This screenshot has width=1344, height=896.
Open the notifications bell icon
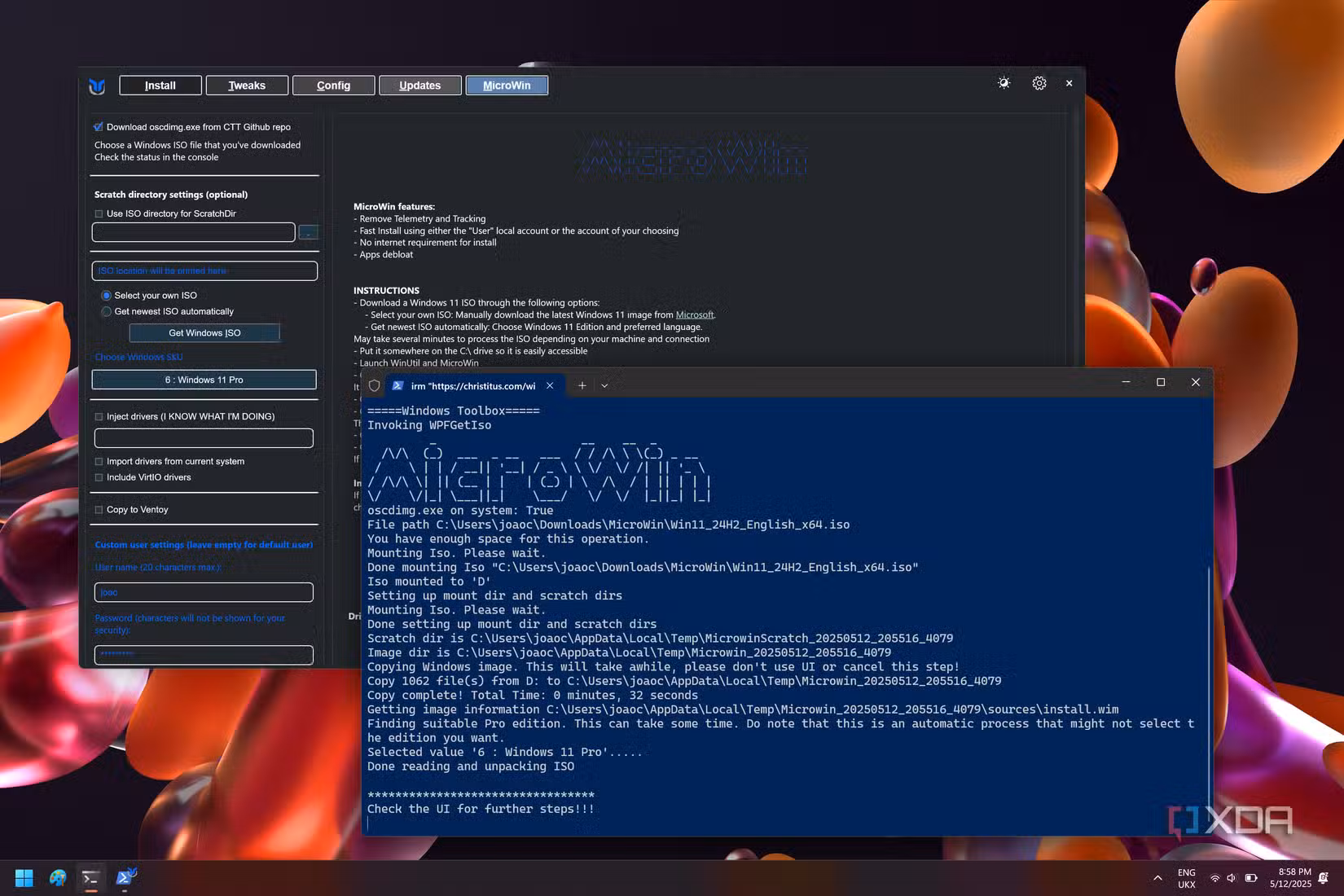1324,878
